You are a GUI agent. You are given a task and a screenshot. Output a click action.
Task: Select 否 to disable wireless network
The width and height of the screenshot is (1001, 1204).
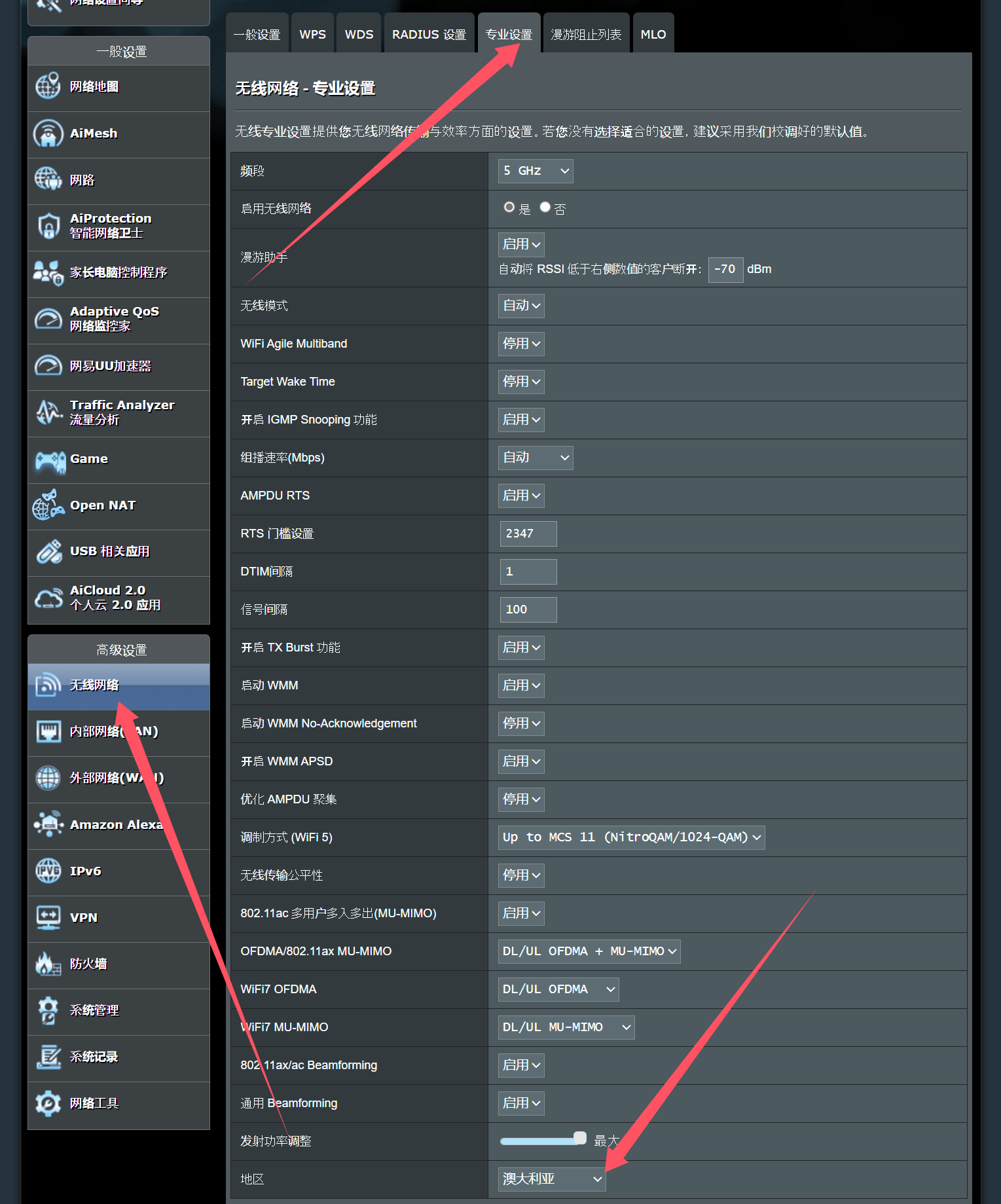(x=545, y=208)
